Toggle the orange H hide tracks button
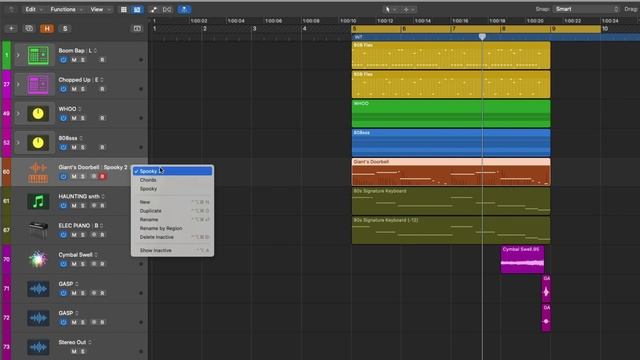Viewport: 640px width, 360px height. pyautogui.click(x=47, y=29)
